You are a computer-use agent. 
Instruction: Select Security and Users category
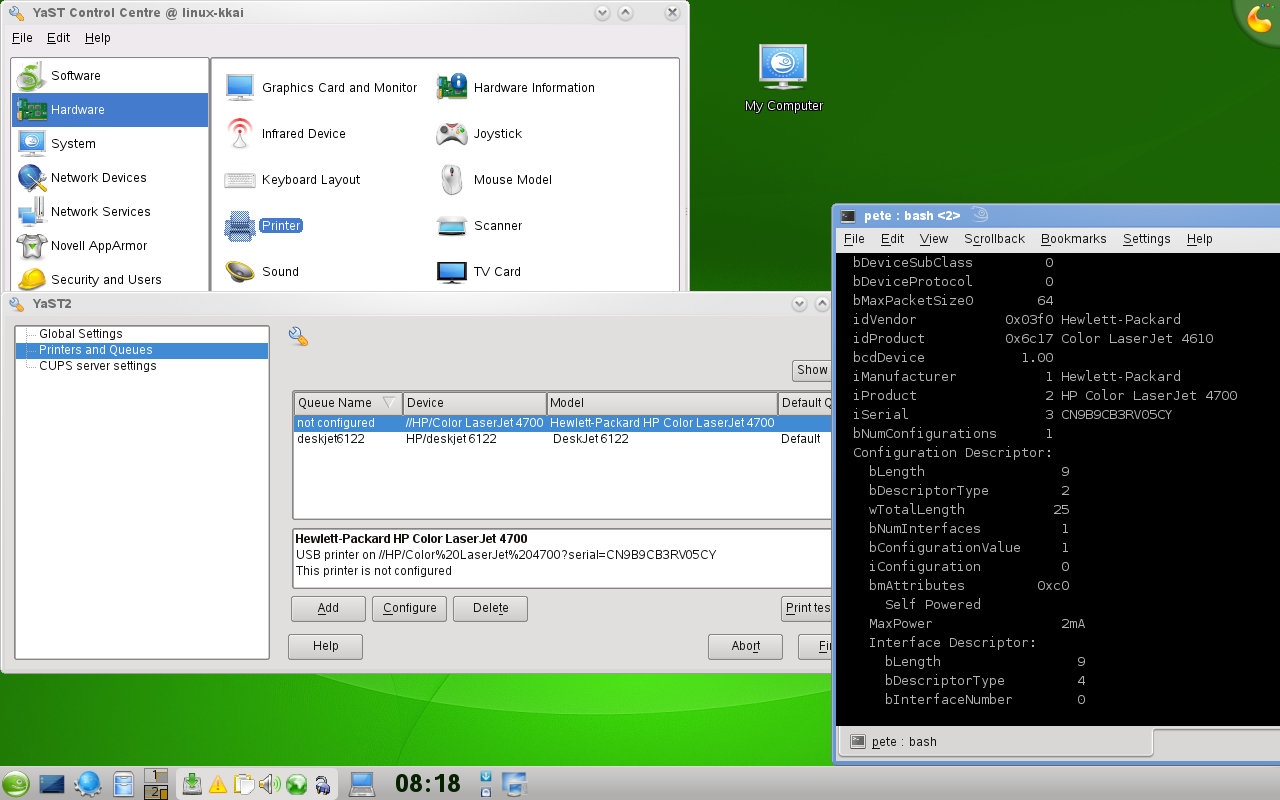[110, 279]
